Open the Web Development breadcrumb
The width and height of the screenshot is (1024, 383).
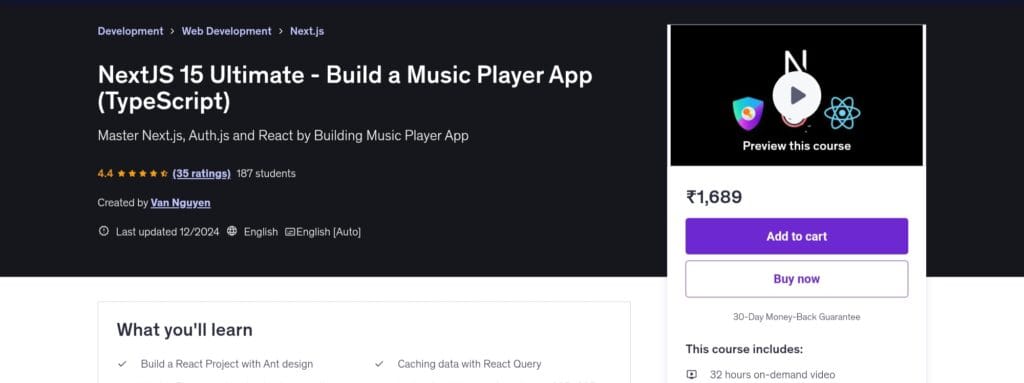click(x=227, y=31)
